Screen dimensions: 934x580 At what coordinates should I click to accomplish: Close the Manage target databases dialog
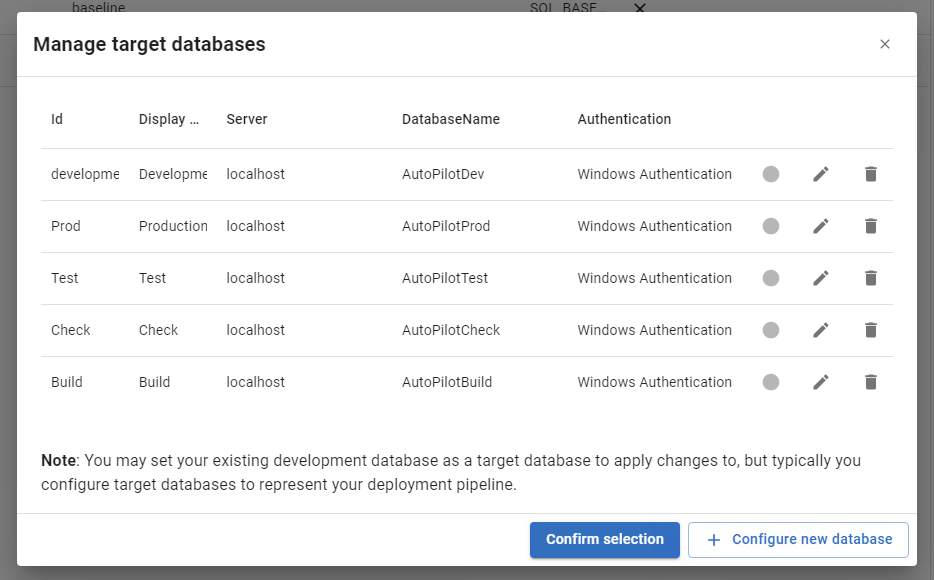tap(884, 44)
